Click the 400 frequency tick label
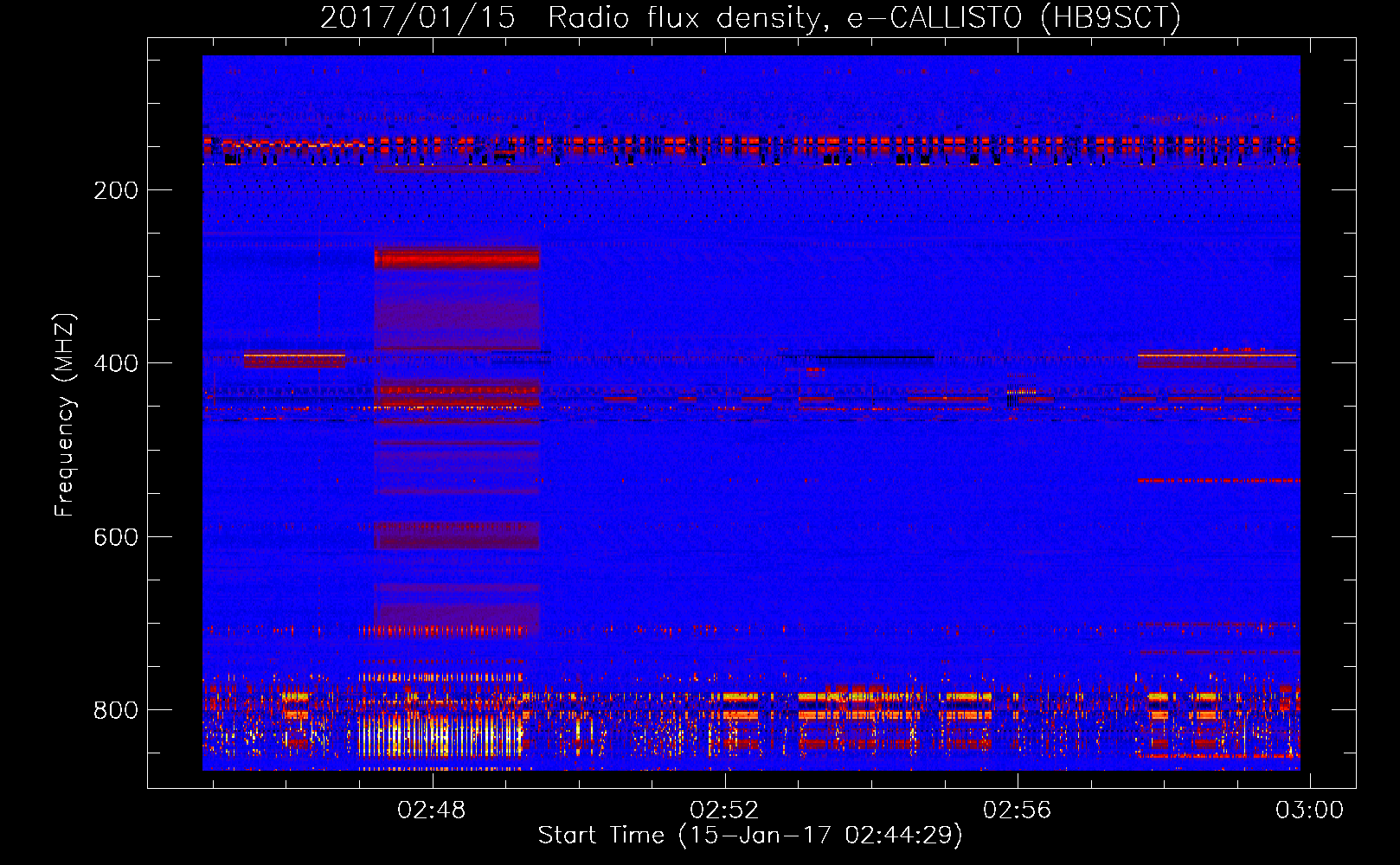 point(116,364)
